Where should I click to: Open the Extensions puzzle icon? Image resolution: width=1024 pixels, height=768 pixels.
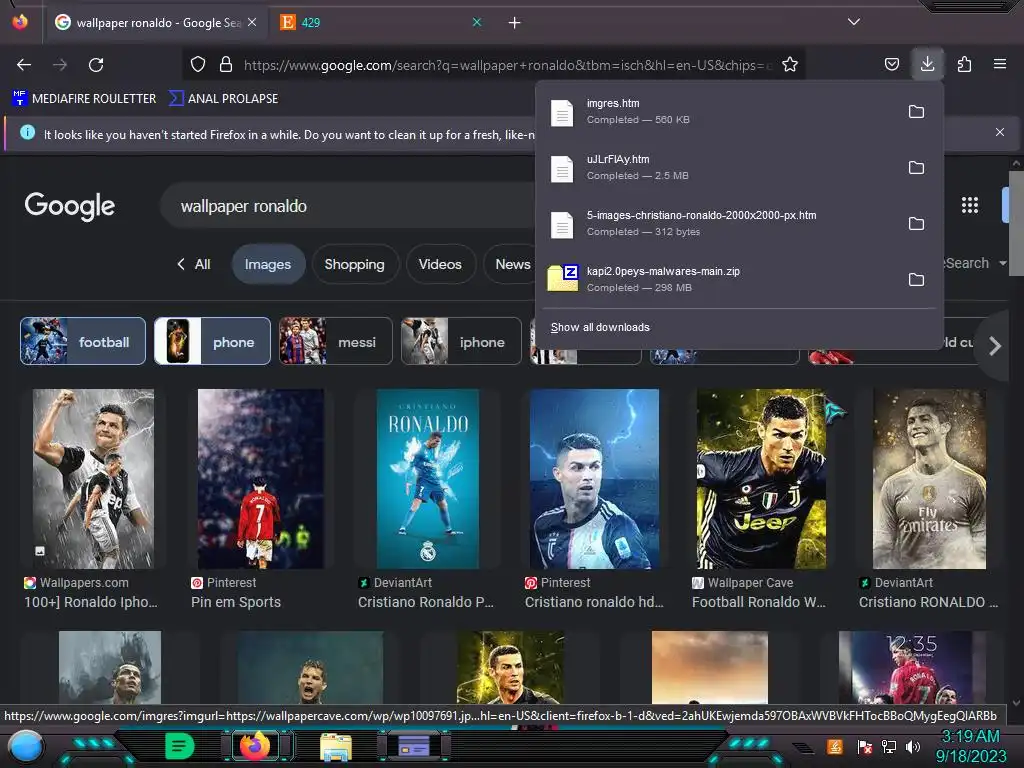point(964,65)
